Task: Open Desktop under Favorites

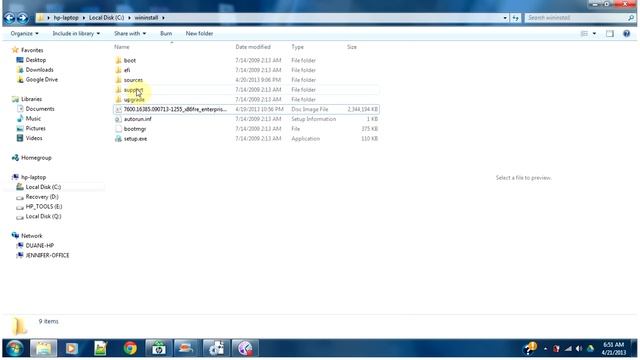Action: [36, 60]
